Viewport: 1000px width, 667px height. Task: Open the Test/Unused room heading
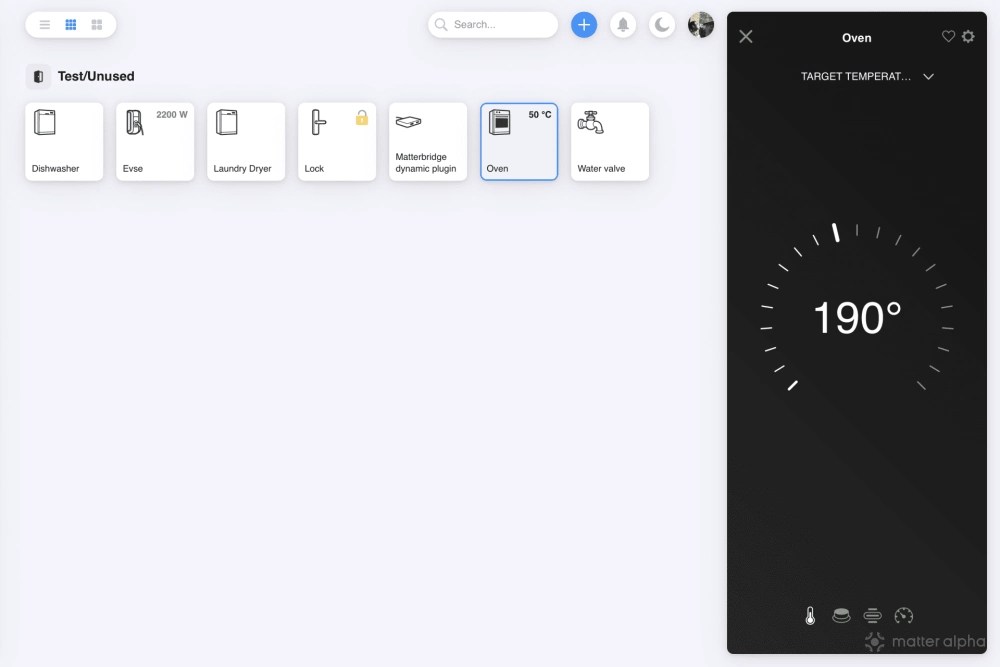click(96, 76)
